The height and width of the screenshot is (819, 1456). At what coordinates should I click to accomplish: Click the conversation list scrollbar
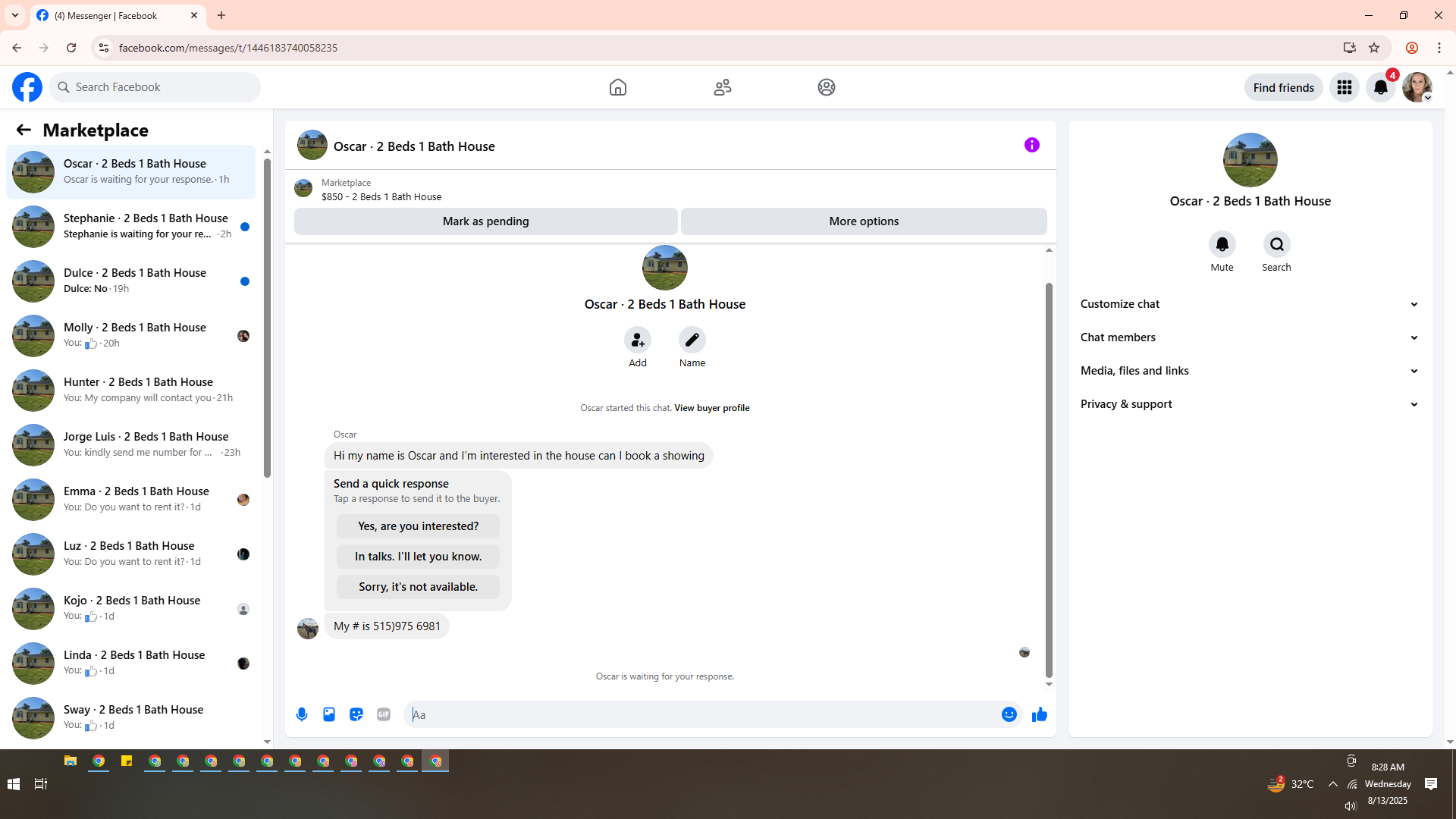click(x=267, y=318)
